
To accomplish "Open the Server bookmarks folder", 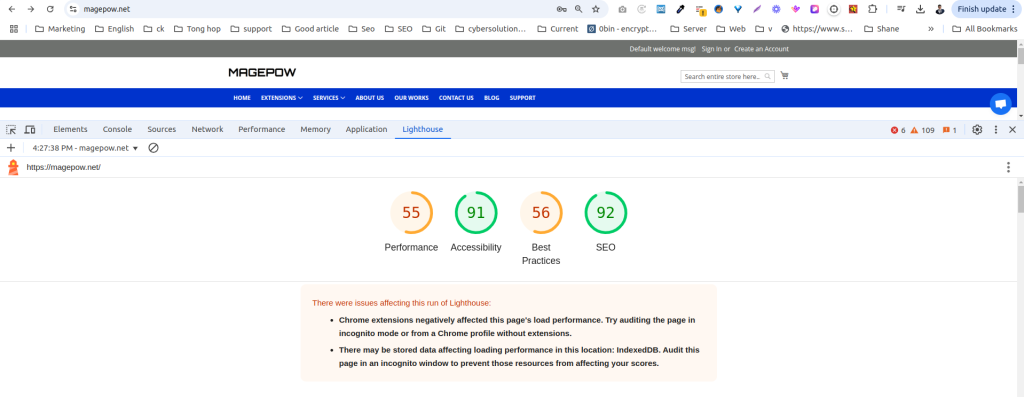I will click(x=688, y=29).
